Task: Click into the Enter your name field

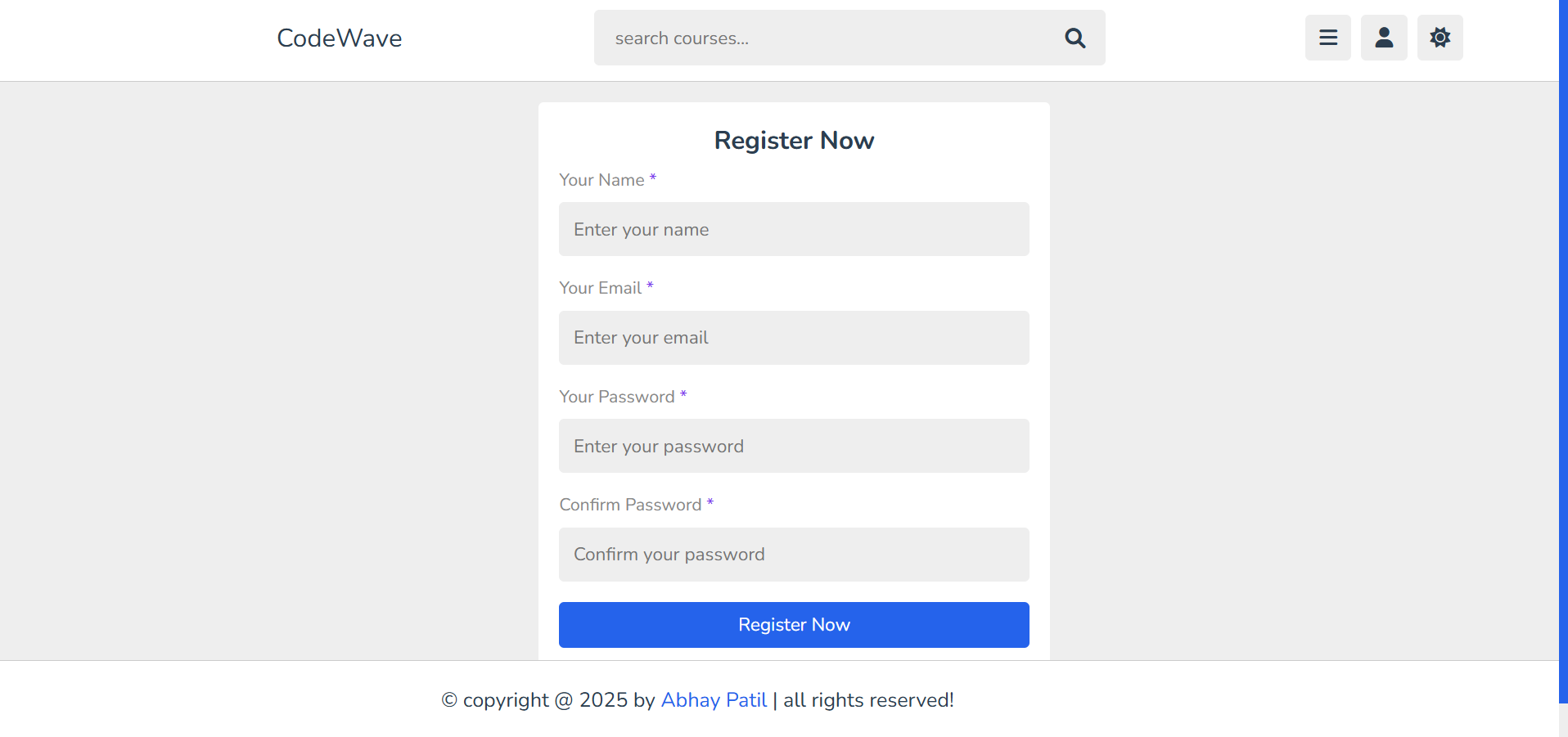Action: [x=793, y=230]
